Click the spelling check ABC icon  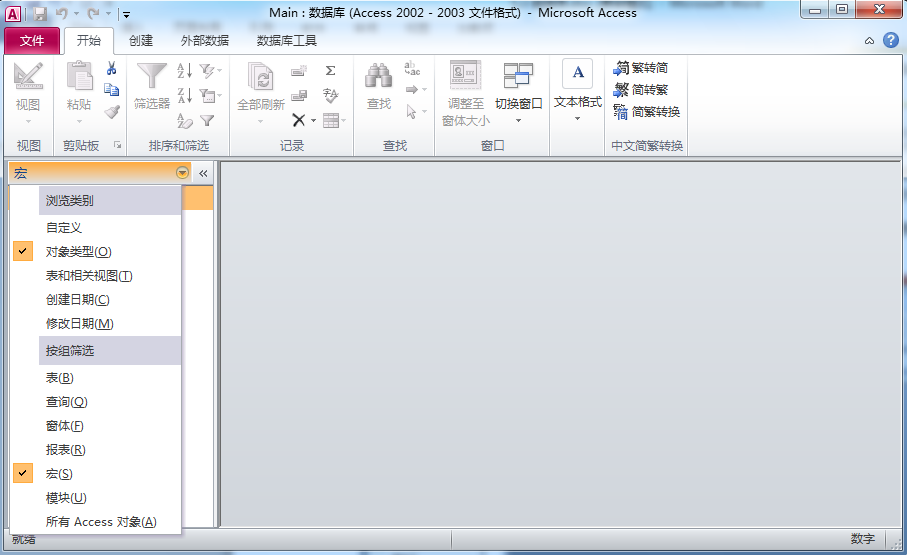[x=330, y=95]
